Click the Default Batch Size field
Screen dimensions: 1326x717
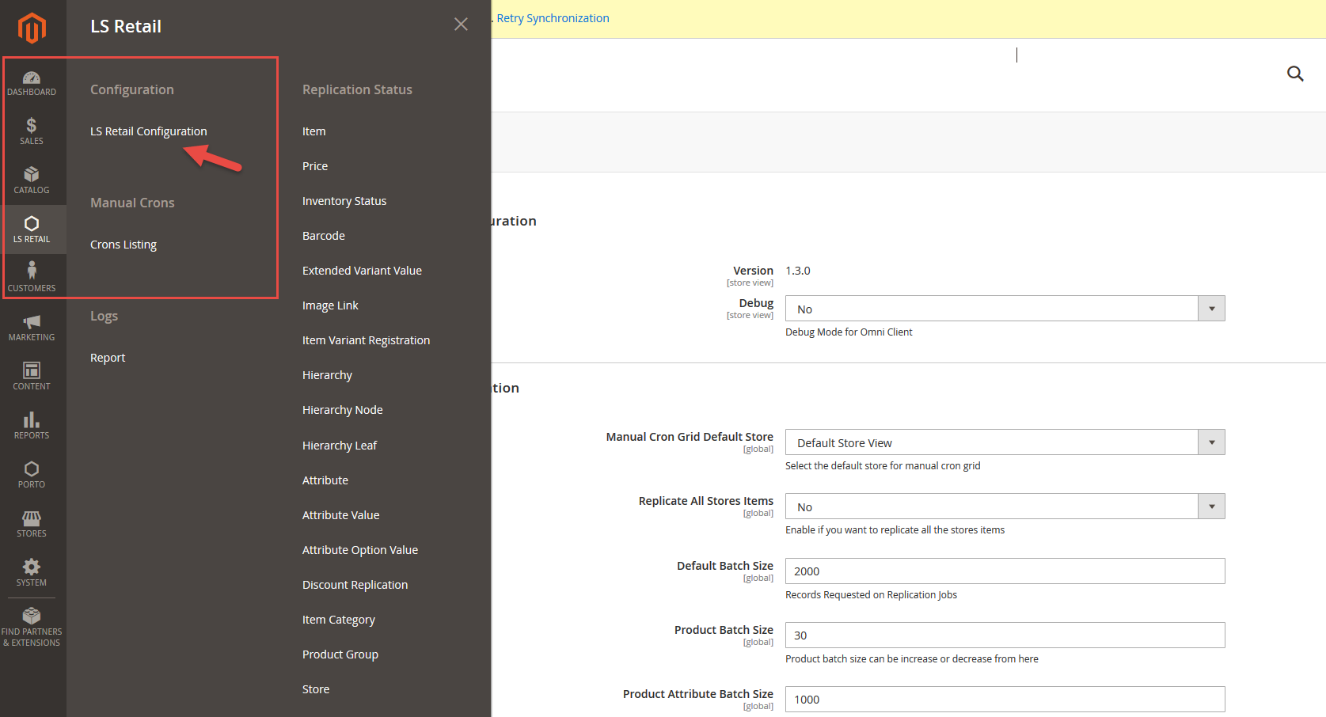coord(1004,571)
